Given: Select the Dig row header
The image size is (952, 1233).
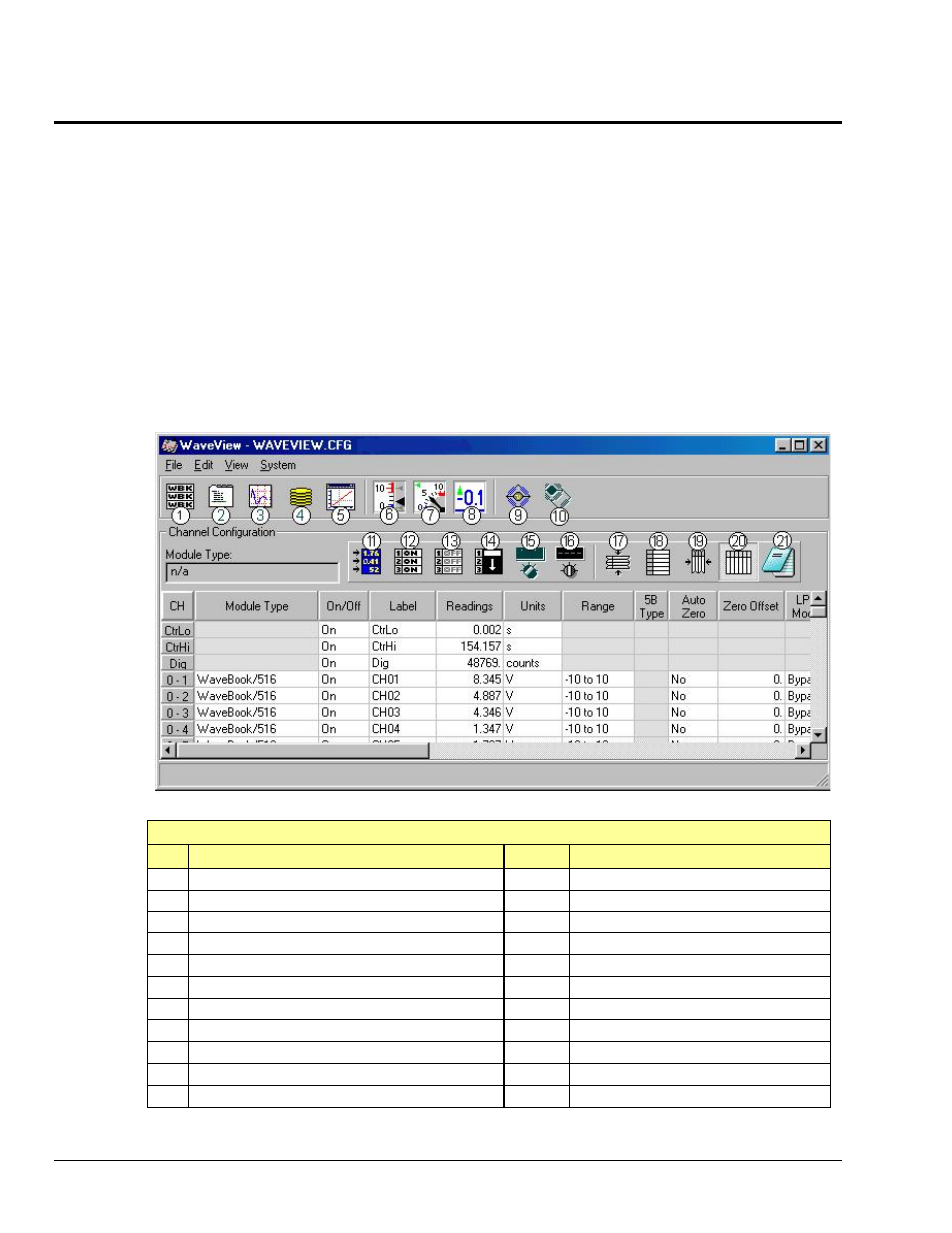Looking at the screenshot, I should point(178,663).
